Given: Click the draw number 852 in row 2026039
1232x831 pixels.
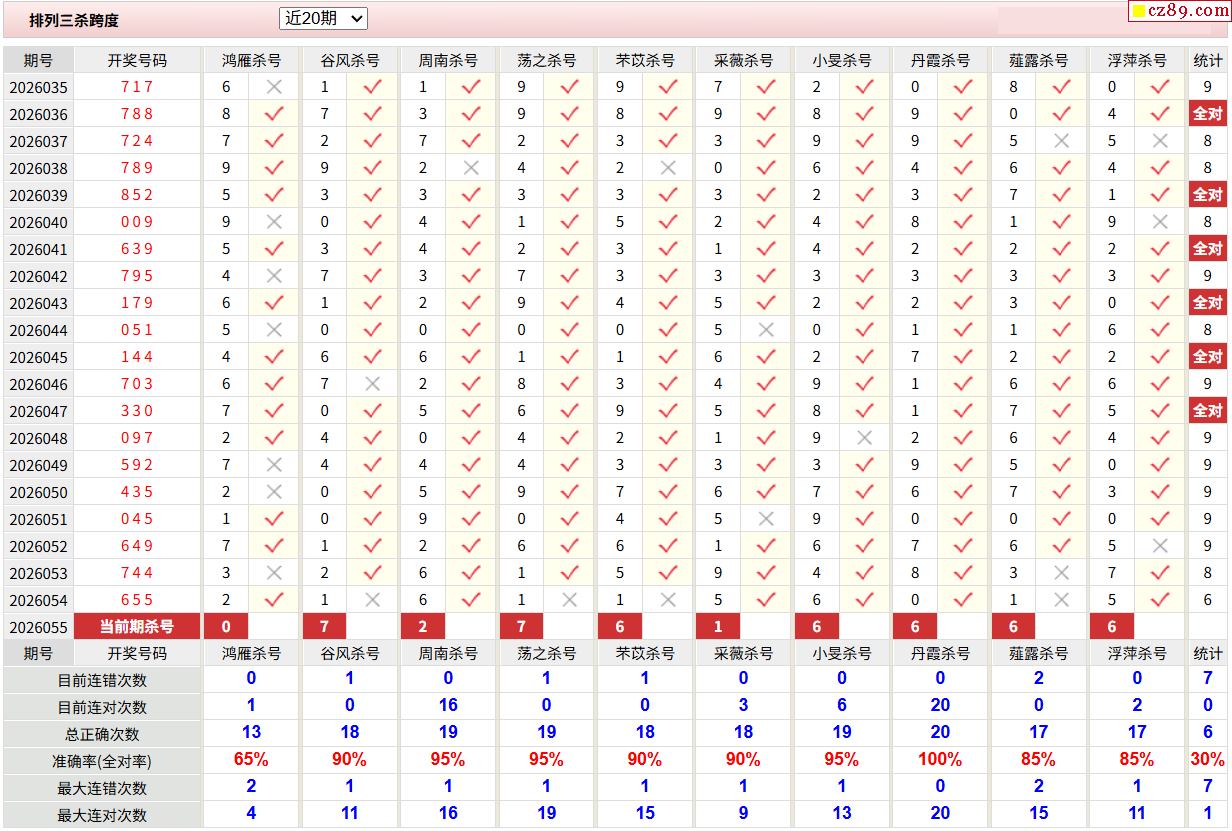Looking at the screenshot, I should (x=137, y=195).
